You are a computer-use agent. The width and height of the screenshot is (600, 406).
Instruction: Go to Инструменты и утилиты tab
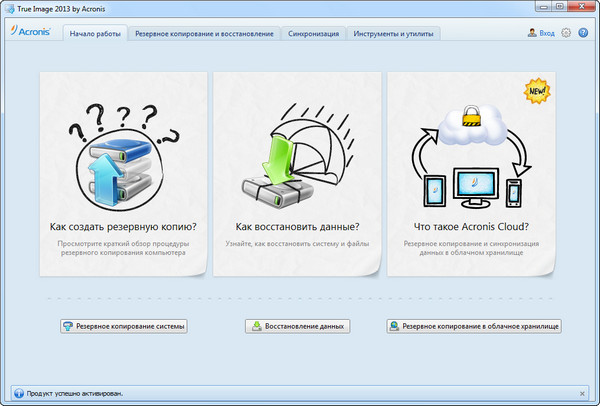[x=394, y=33]
